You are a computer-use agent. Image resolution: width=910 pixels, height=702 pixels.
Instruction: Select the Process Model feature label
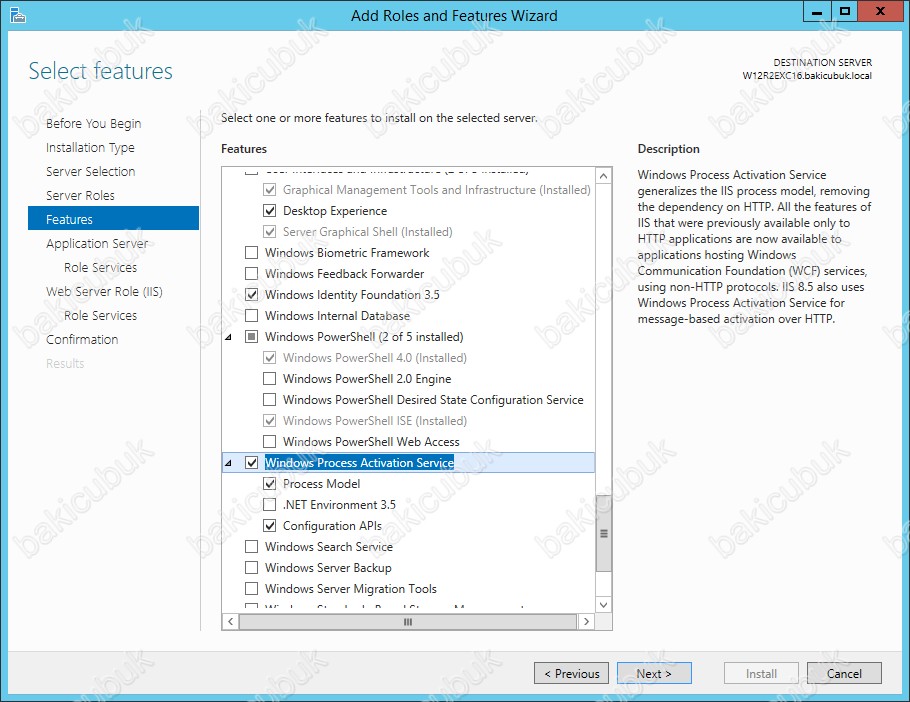click(x=322, y=483)
